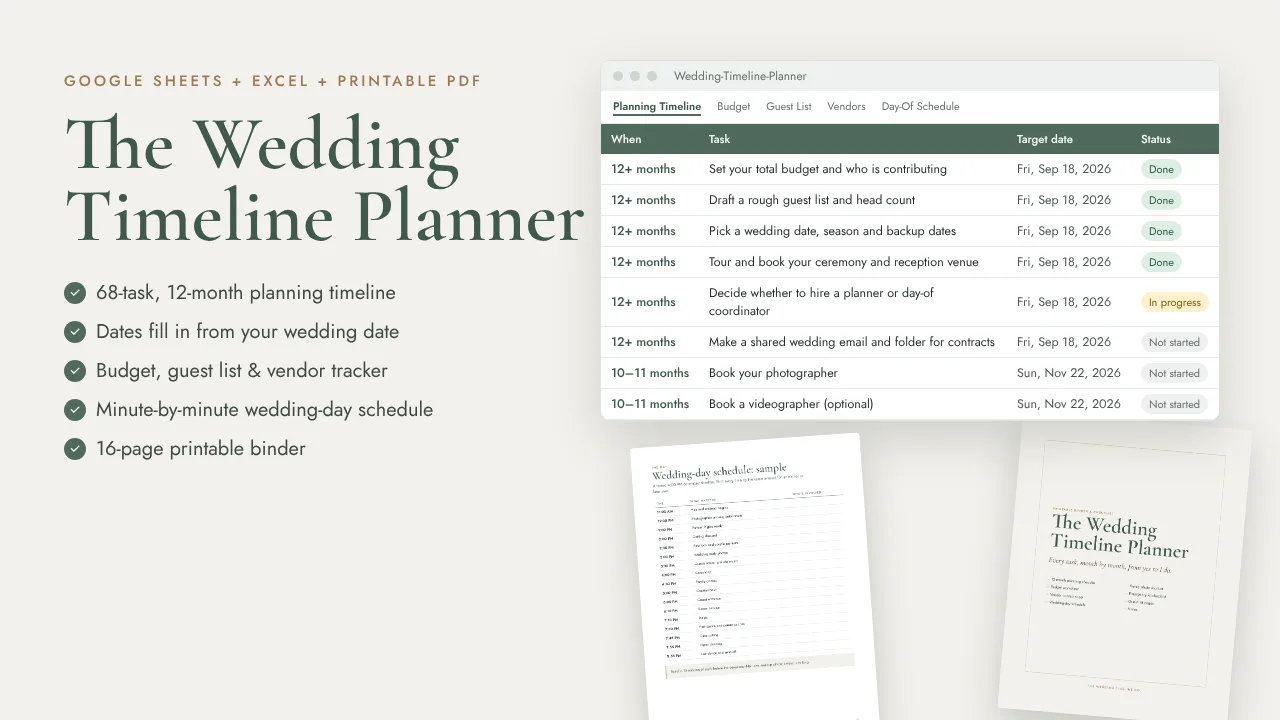Switch to the Day-Of Schedule tab

pyautogui.click(x=920, y=106)
